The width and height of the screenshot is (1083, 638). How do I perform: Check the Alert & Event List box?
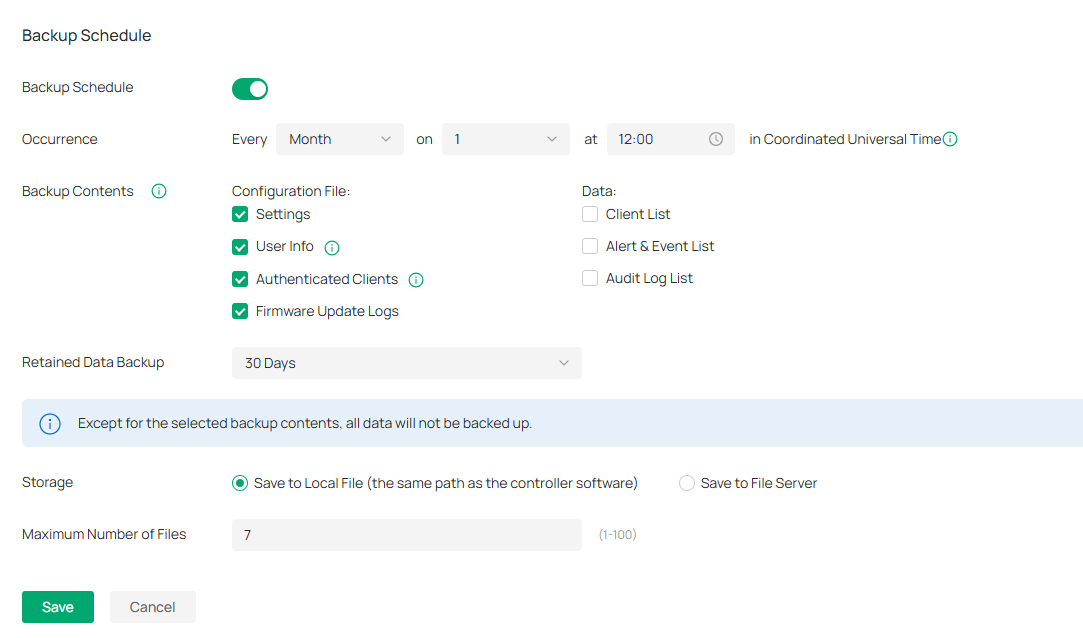[590, 246]
